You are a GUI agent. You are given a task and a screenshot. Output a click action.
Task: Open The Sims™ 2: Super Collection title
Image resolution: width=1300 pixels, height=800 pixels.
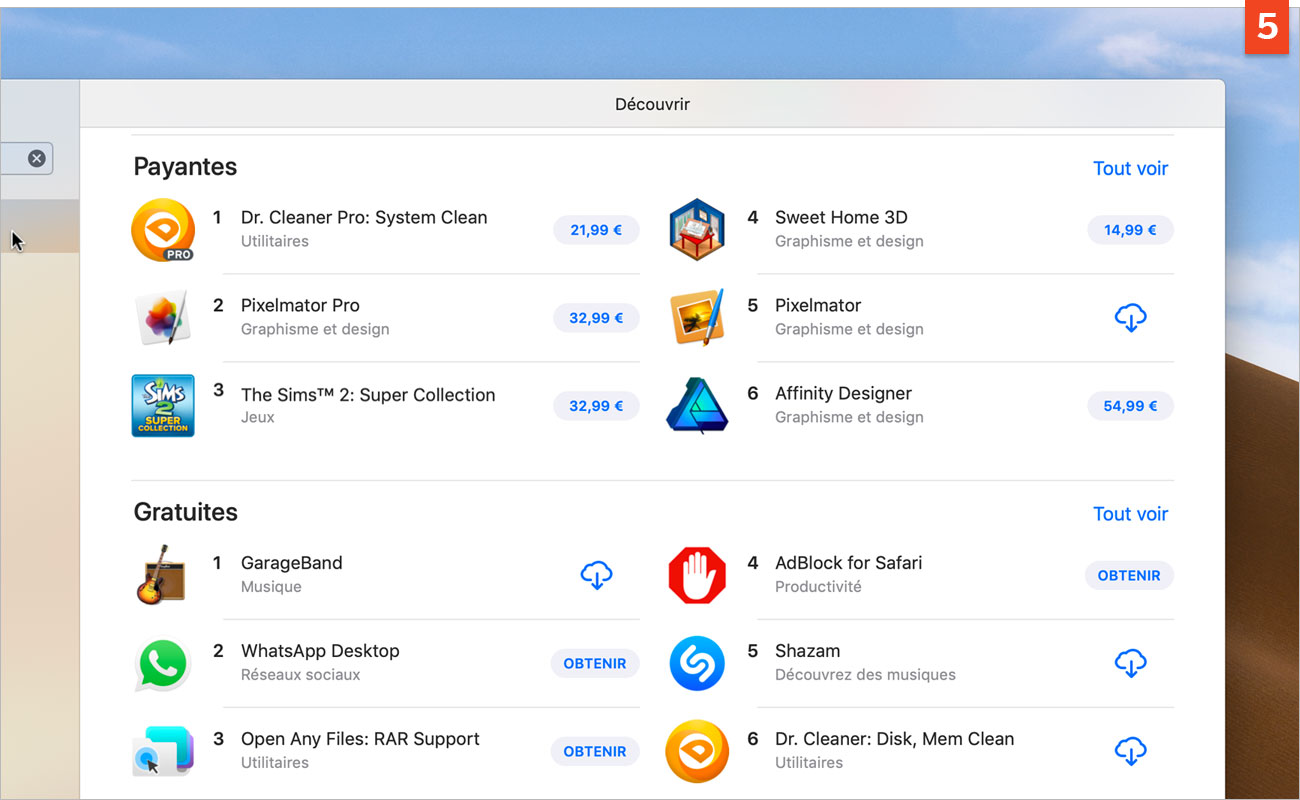368,394
